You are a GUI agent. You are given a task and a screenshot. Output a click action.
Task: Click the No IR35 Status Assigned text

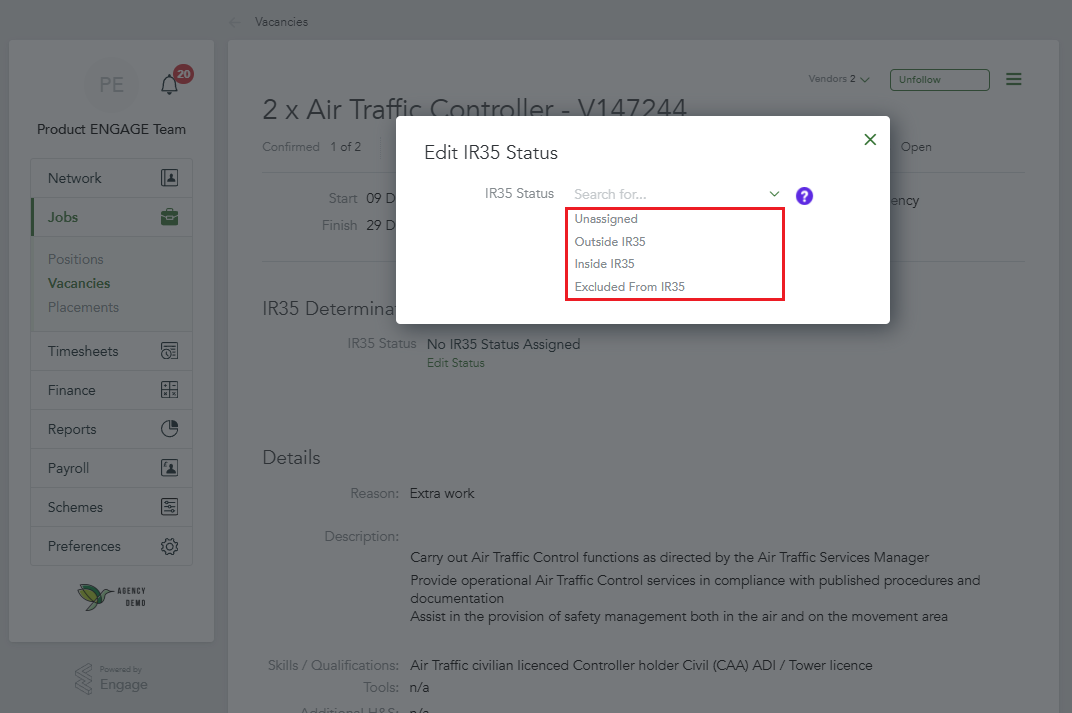(x=503, y=345)
